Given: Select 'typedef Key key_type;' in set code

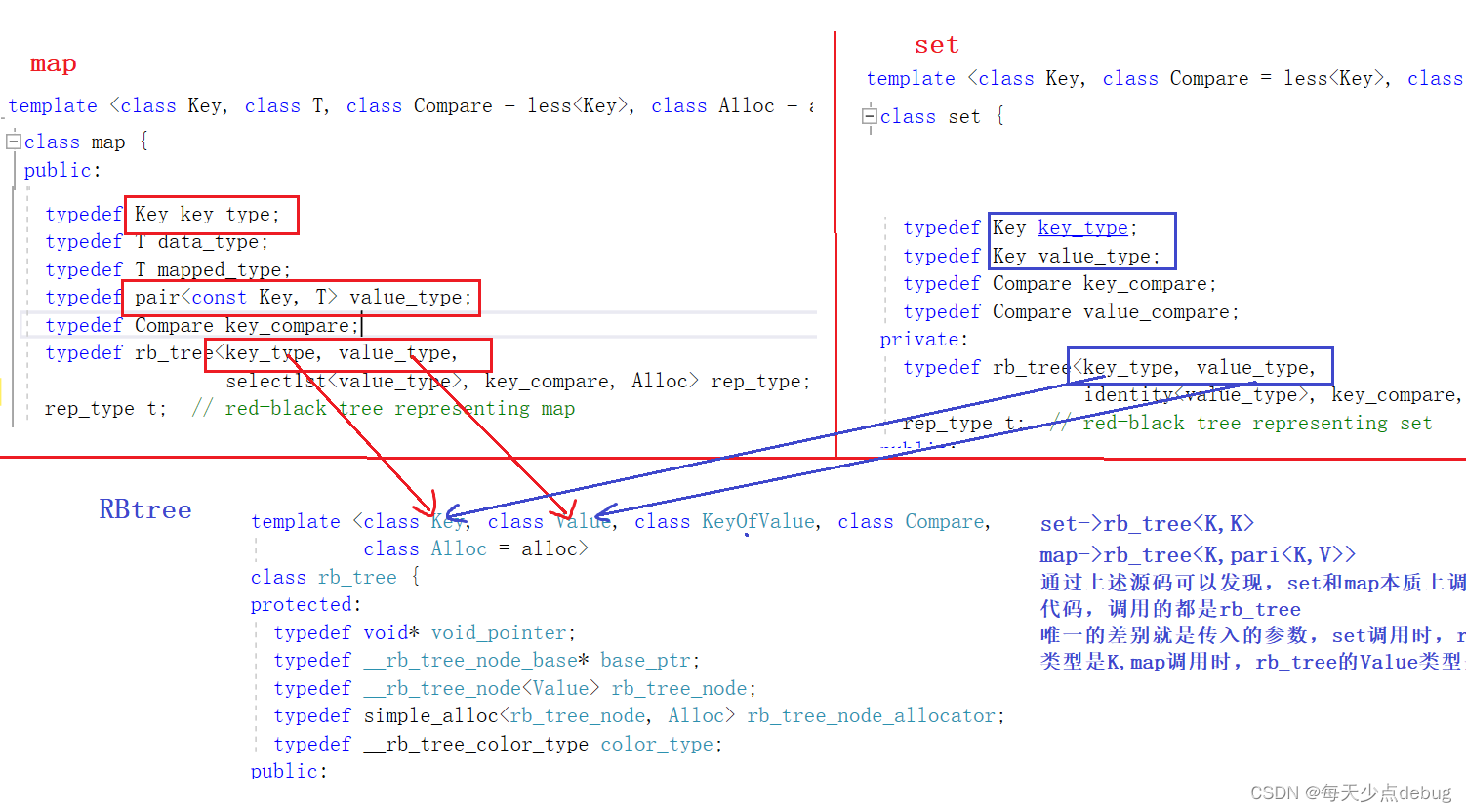Looking at the screenshot, I should point(1020,227).
